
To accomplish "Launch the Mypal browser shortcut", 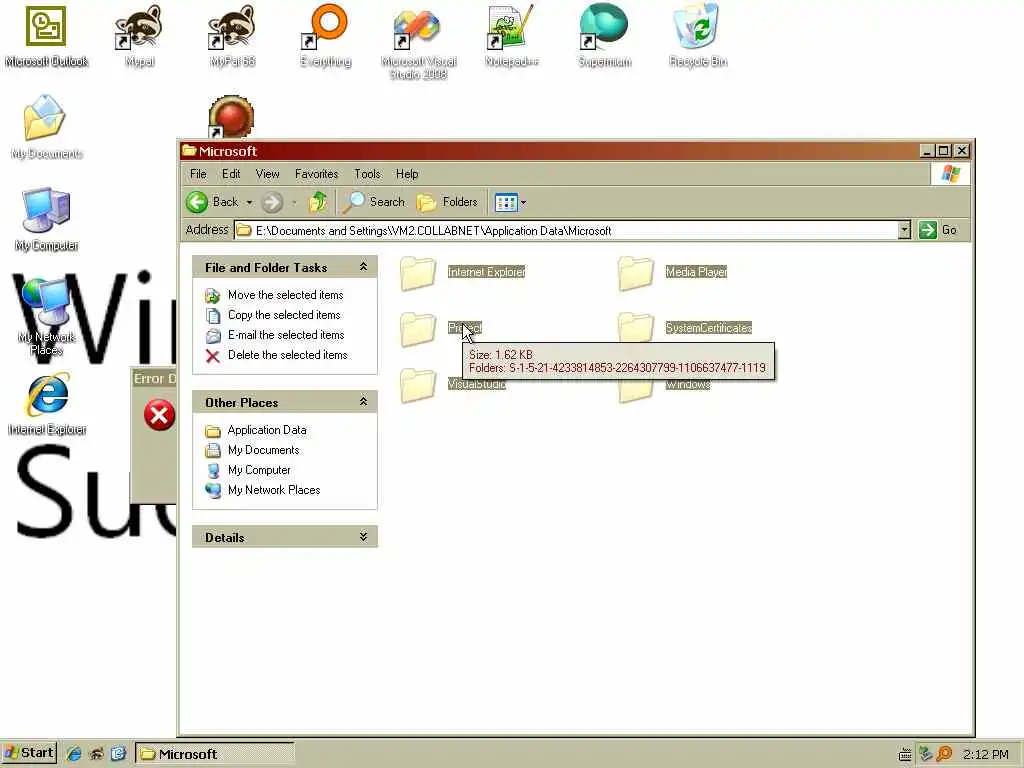I will coord(139,36).
